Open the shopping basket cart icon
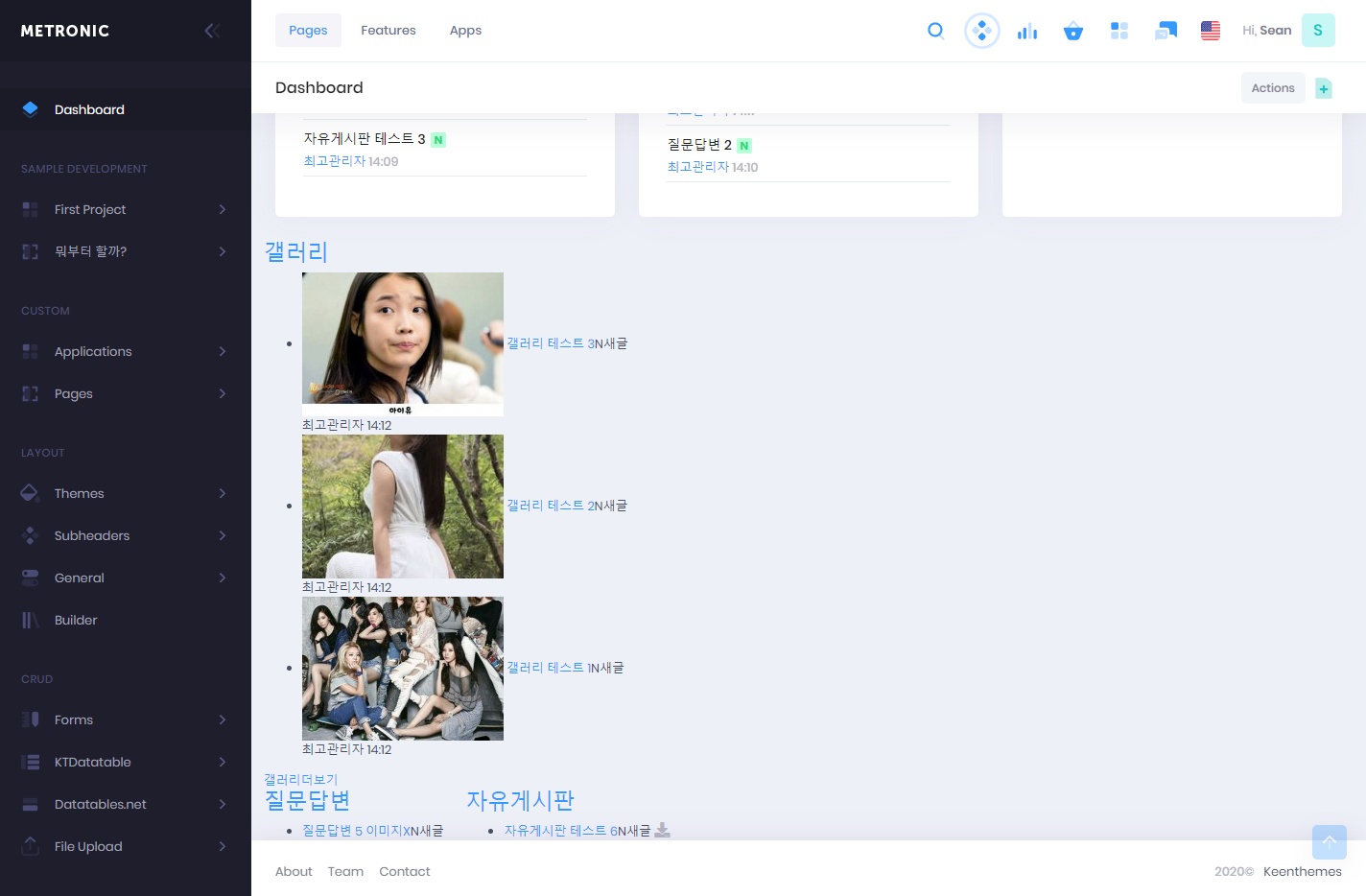Screen dimensions: 1366x896 [1073, 31]
